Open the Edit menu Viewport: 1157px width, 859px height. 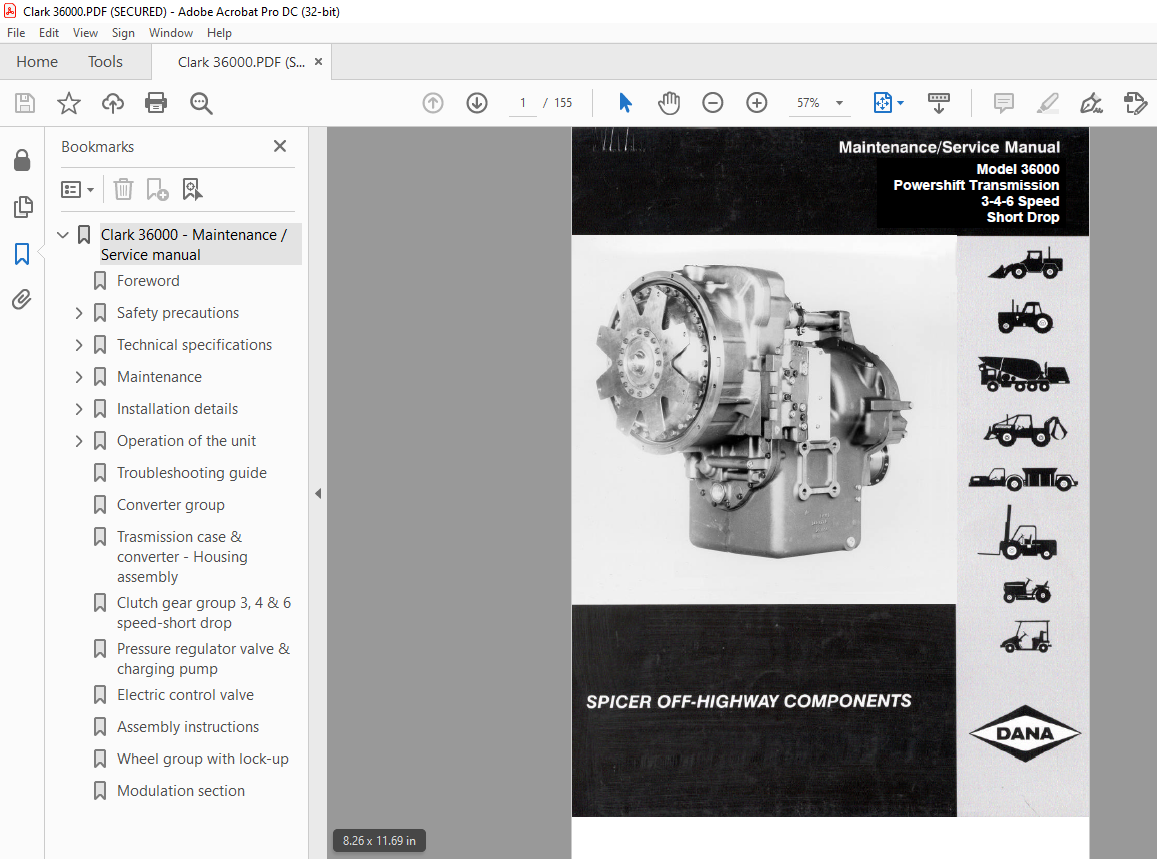point(49,32)
